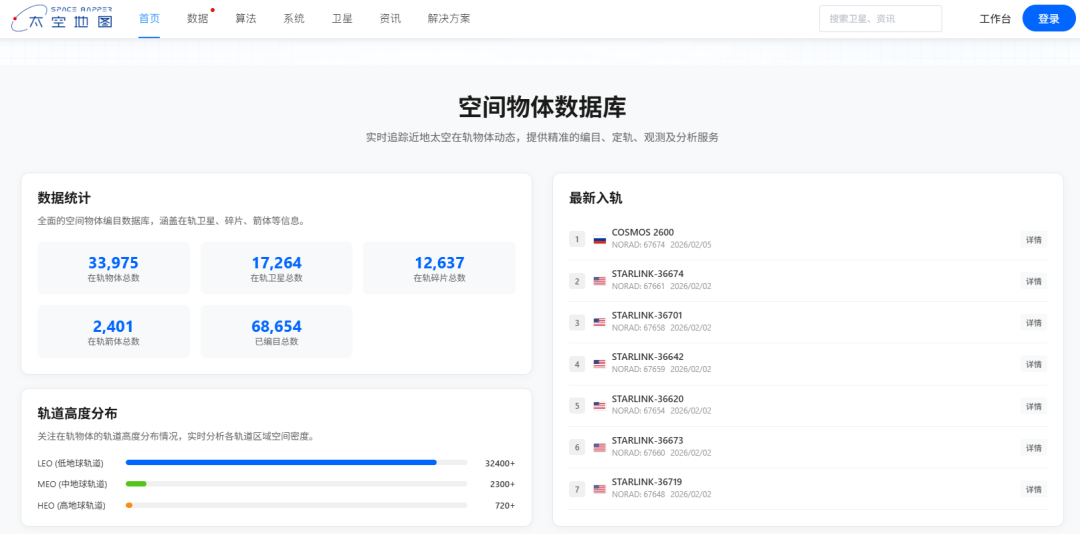The width and height of the screenshot is (1080, 534).
Task: Open the 算法 menu item
Action: 246,19
